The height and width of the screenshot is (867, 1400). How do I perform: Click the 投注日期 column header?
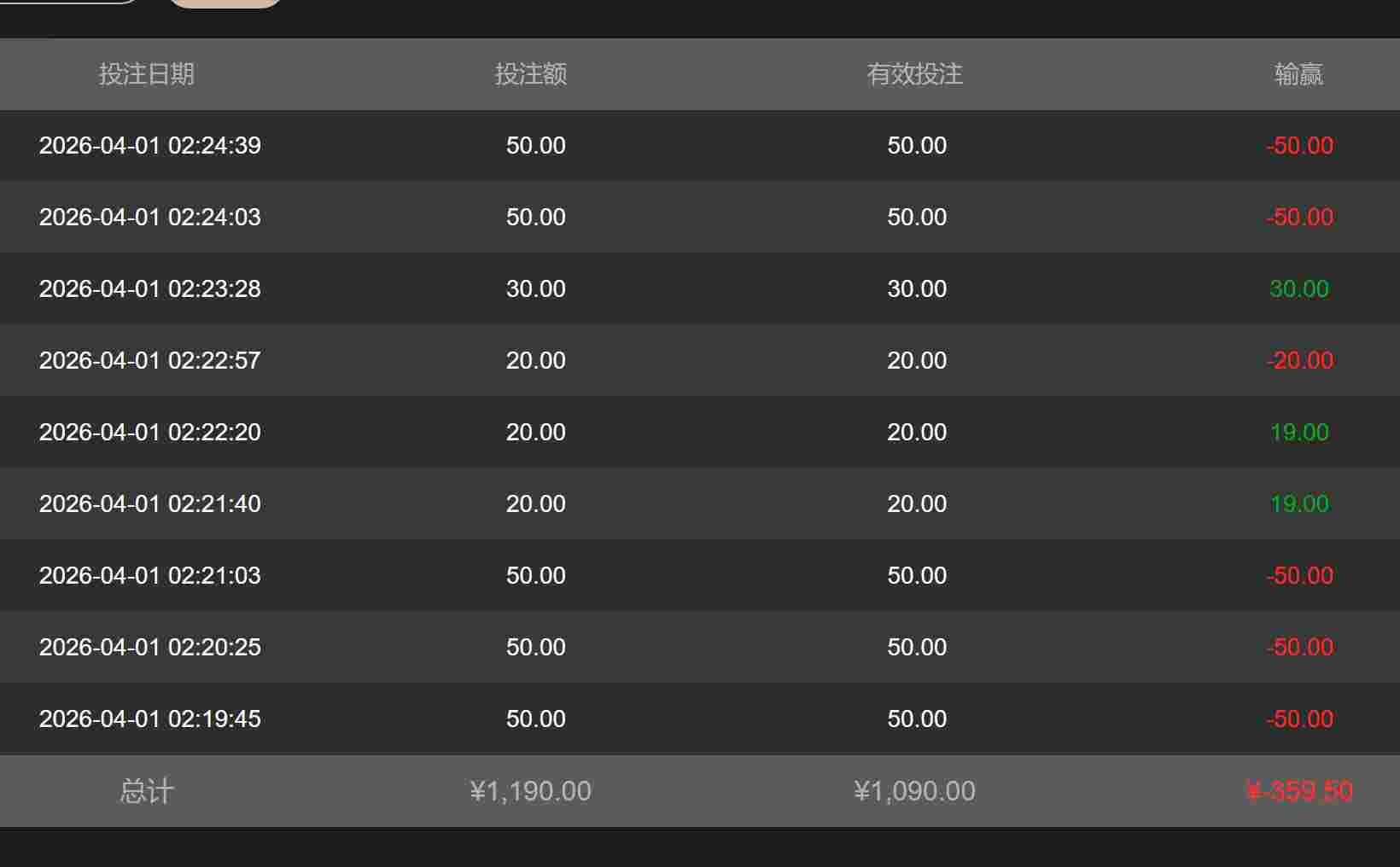coord(147,74)
